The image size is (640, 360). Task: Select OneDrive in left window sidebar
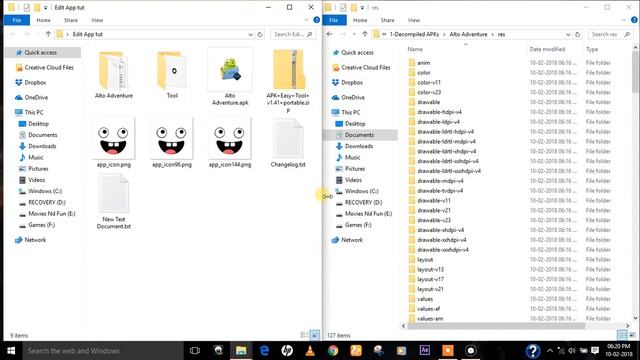pyautogui.click(x=36, y=98)
